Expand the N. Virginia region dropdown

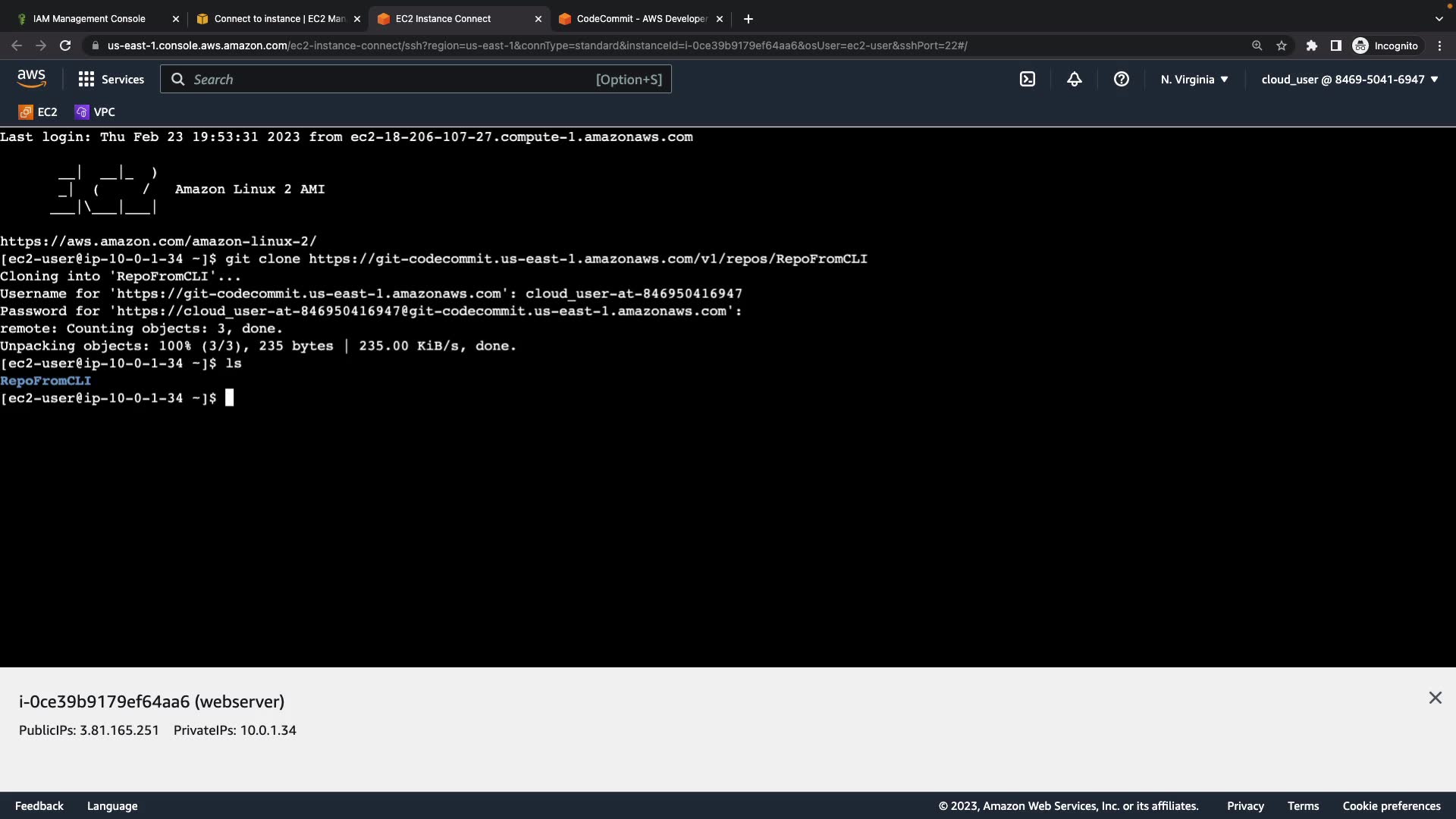pos(1194,79)
